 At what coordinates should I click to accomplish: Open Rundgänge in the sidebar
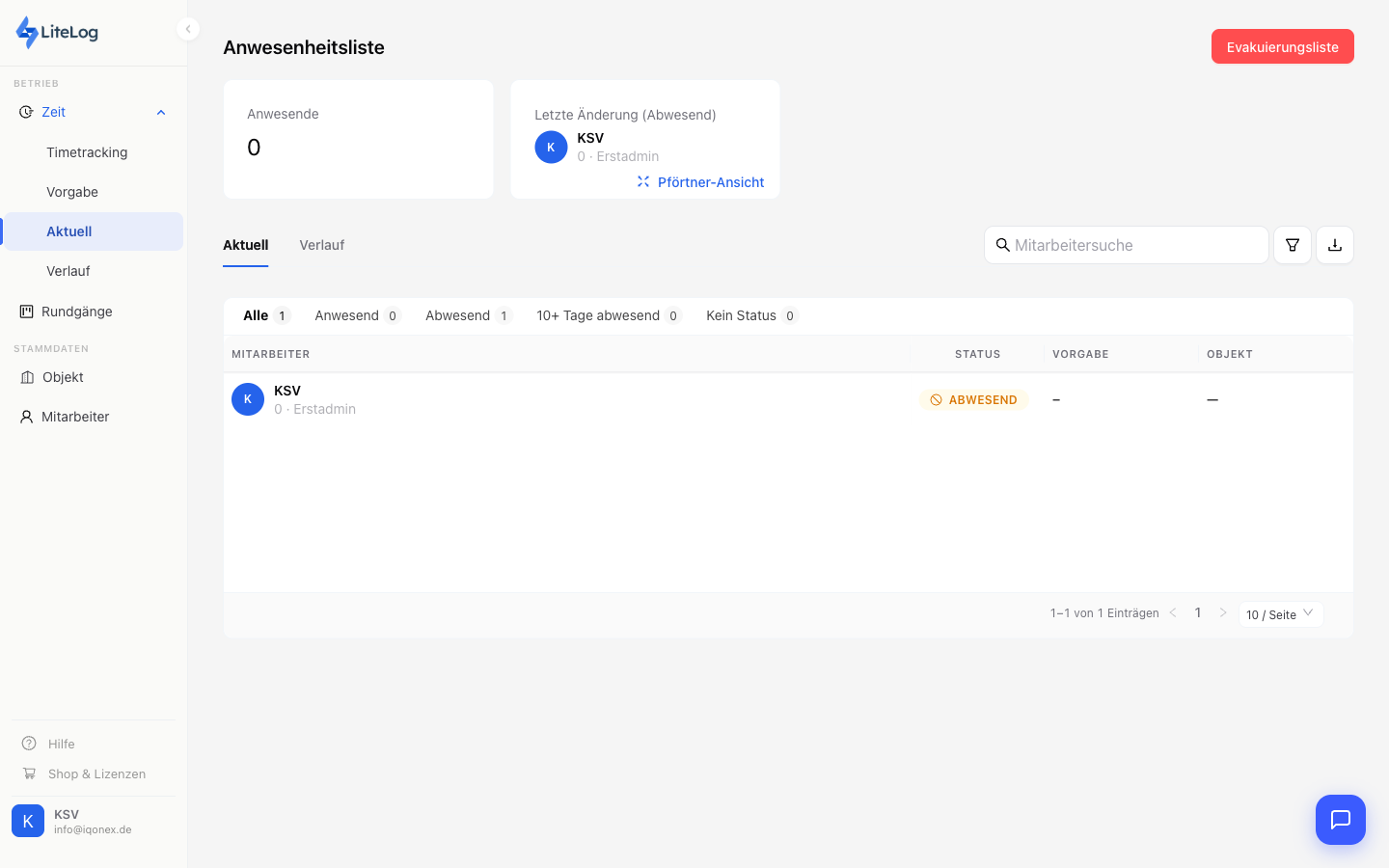coord(76,312)
